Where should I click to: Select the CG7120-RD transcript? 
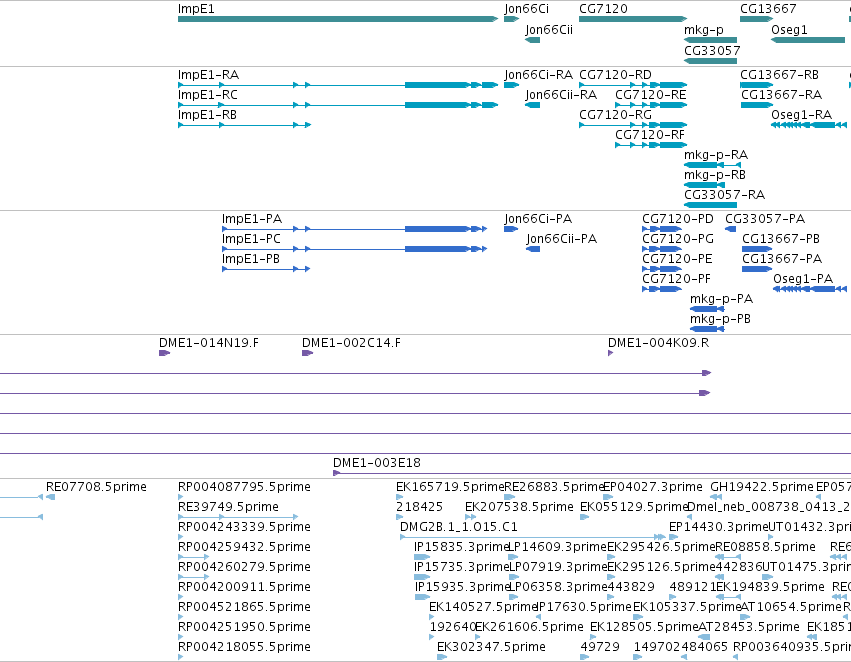coord(633,85)
